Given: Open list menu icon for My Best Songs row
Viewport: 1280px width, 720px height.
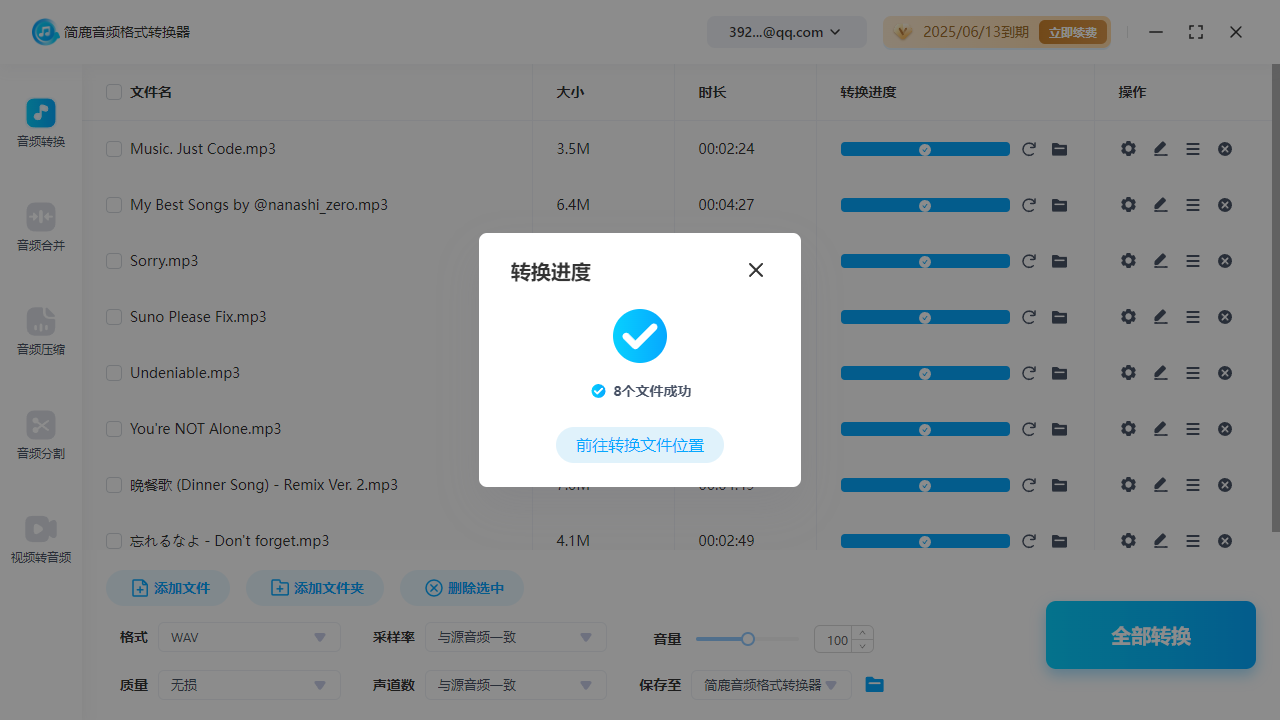Looking at the screenshot, I should [x=1192, y=205].
